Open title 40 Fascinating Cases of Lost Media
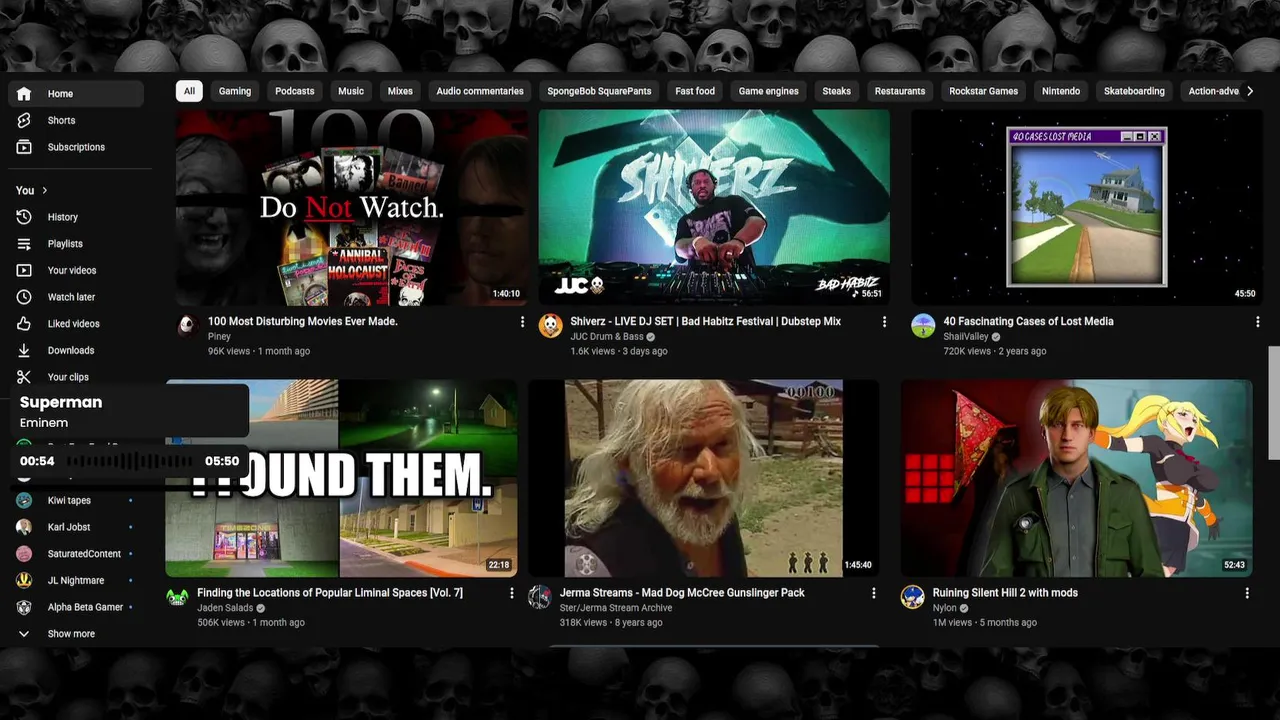Image resolution: width=1280 pixels, height=720 pixels. (1028, 322)
